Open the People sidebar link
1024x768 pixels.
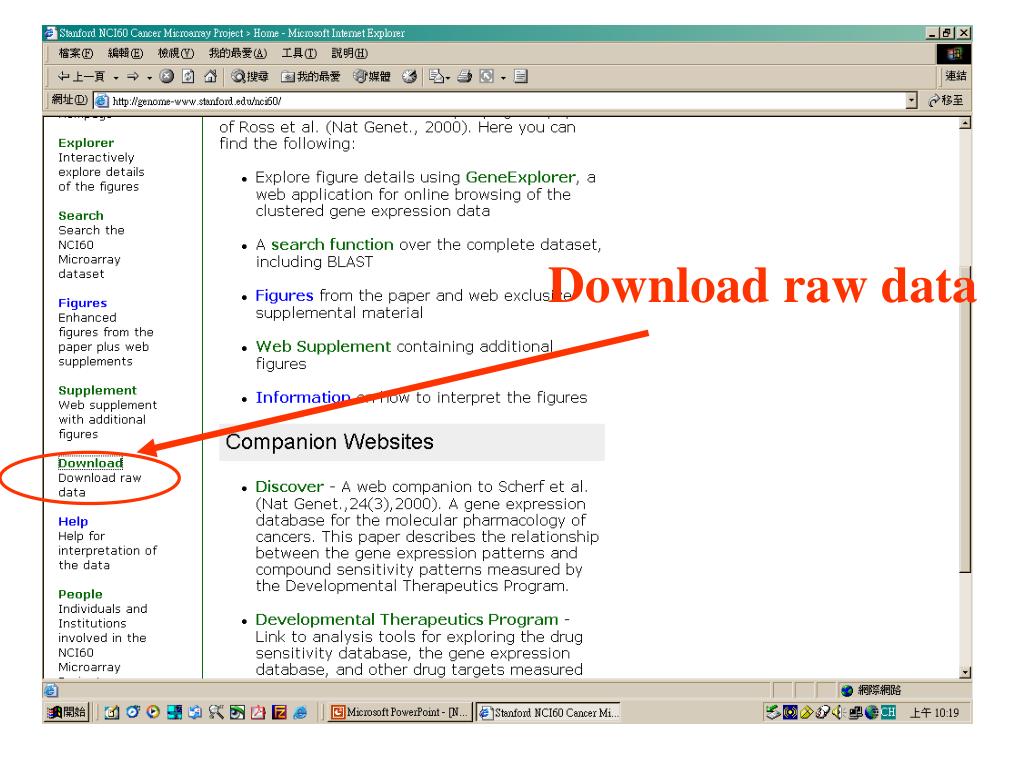pyautogui.click(x=80, y=594)
